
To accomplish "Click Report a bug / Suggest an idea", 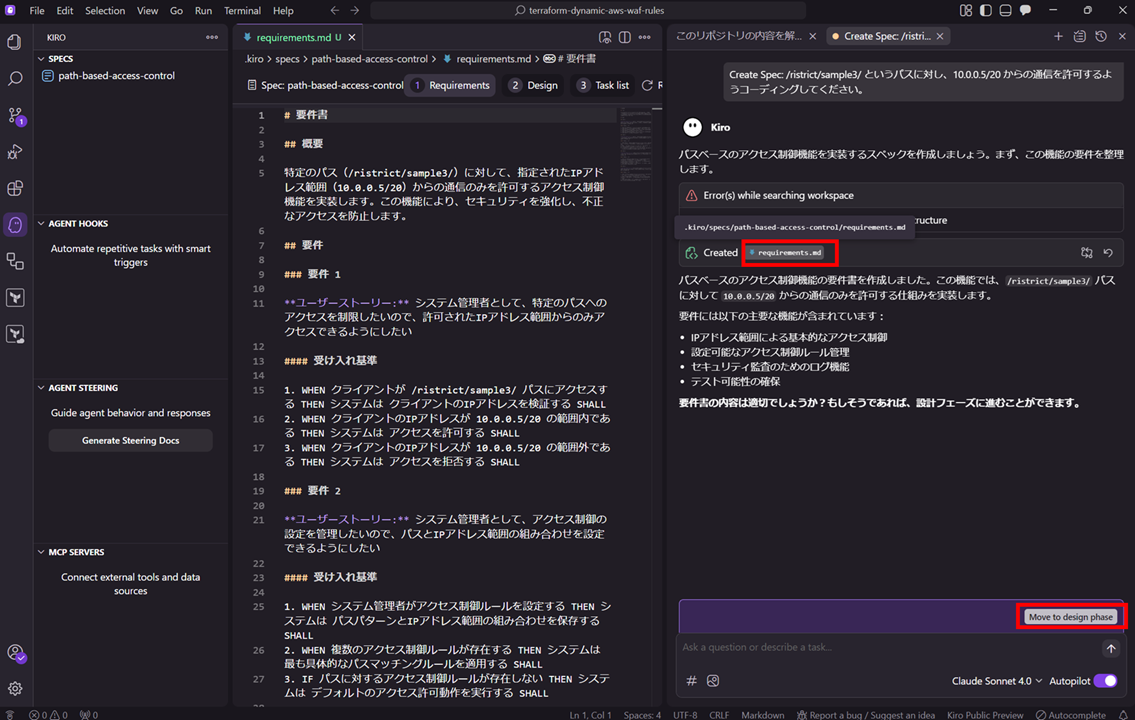I will tap(865, 715).
